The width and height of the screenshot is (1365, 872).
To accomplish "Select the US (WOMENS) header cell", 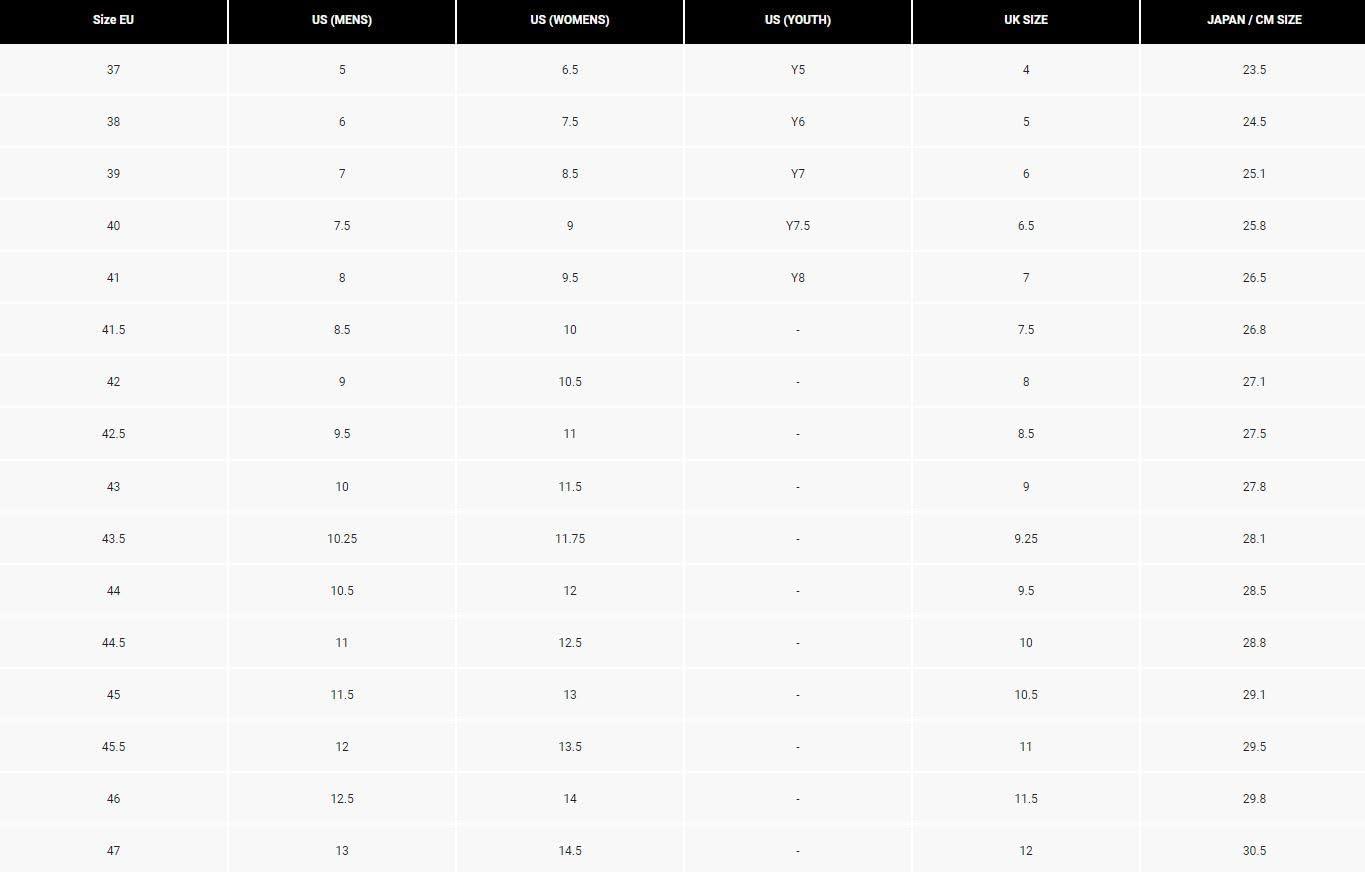I will (x=570, y=20).
